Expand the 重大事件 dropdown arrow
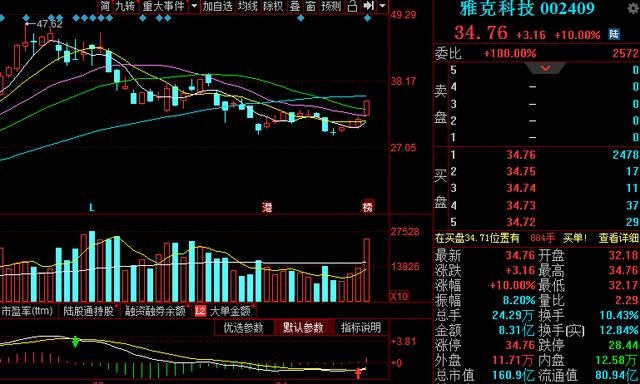640x384 pixels. [194, 6]
